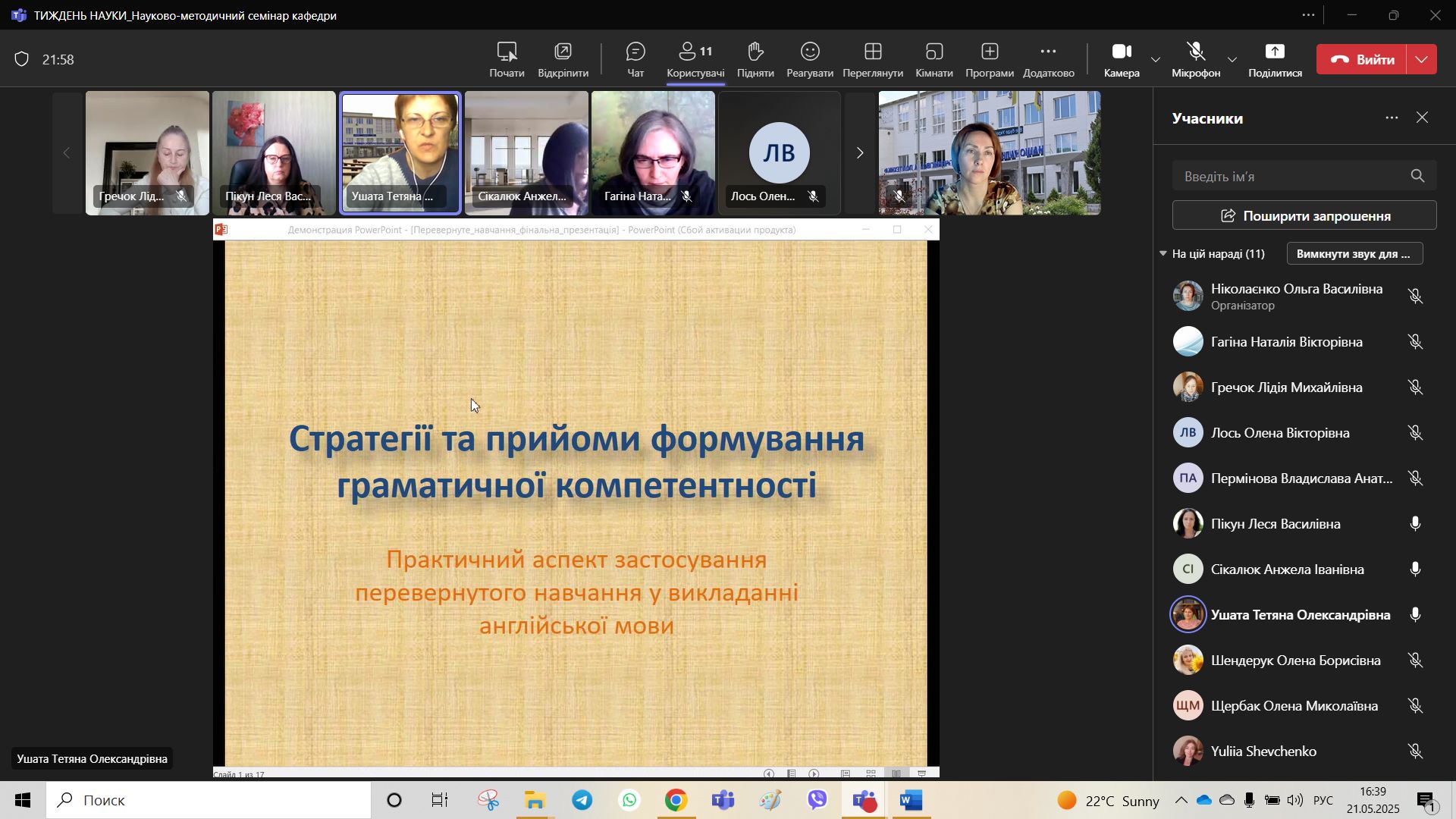The height and width of the screenshot is (819, 1456).
Task: Toggle the Camera on or off
Action: click(x=1122, y=52)
